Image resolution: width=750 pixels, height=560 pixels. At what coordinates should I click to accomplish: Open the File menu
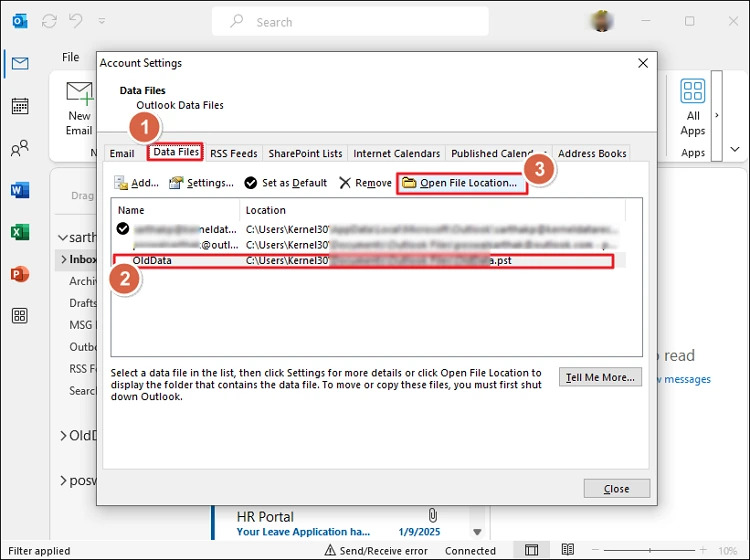click(70, 57)
